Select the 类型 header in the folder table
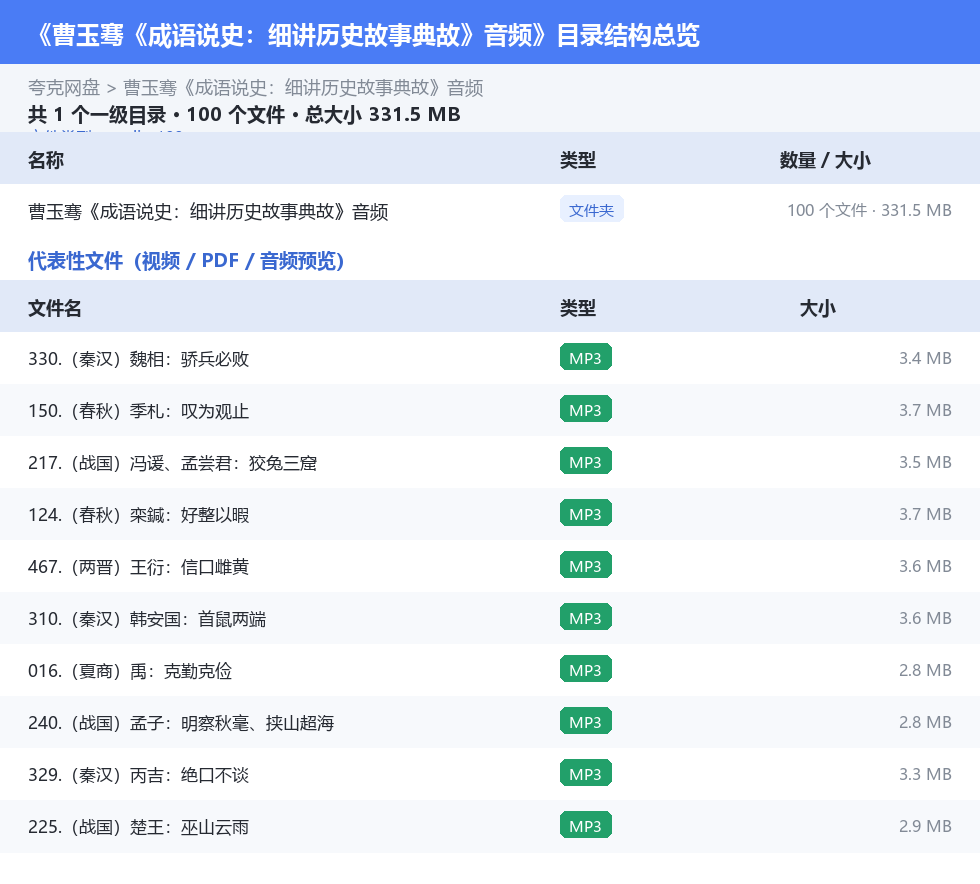This screenshot has height=884, width=980. click(578, 160)
